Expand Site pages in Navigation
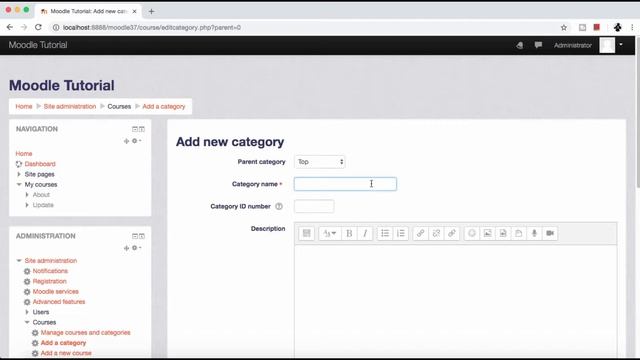 (19, 174)
